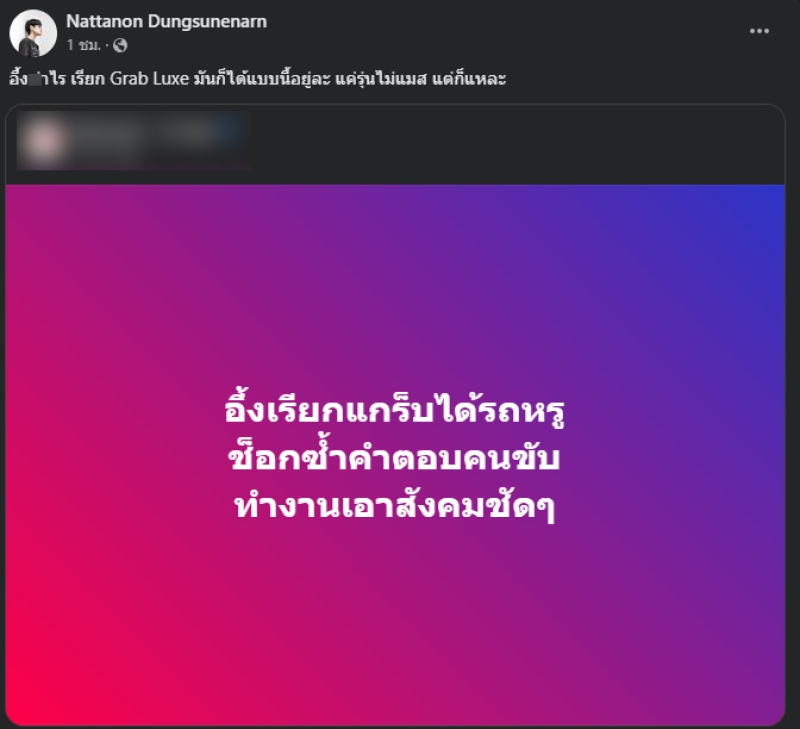Click the caption word "เรียก" before Grab Luxe
This screenshot has width=800, height=729.
[88, 79]
